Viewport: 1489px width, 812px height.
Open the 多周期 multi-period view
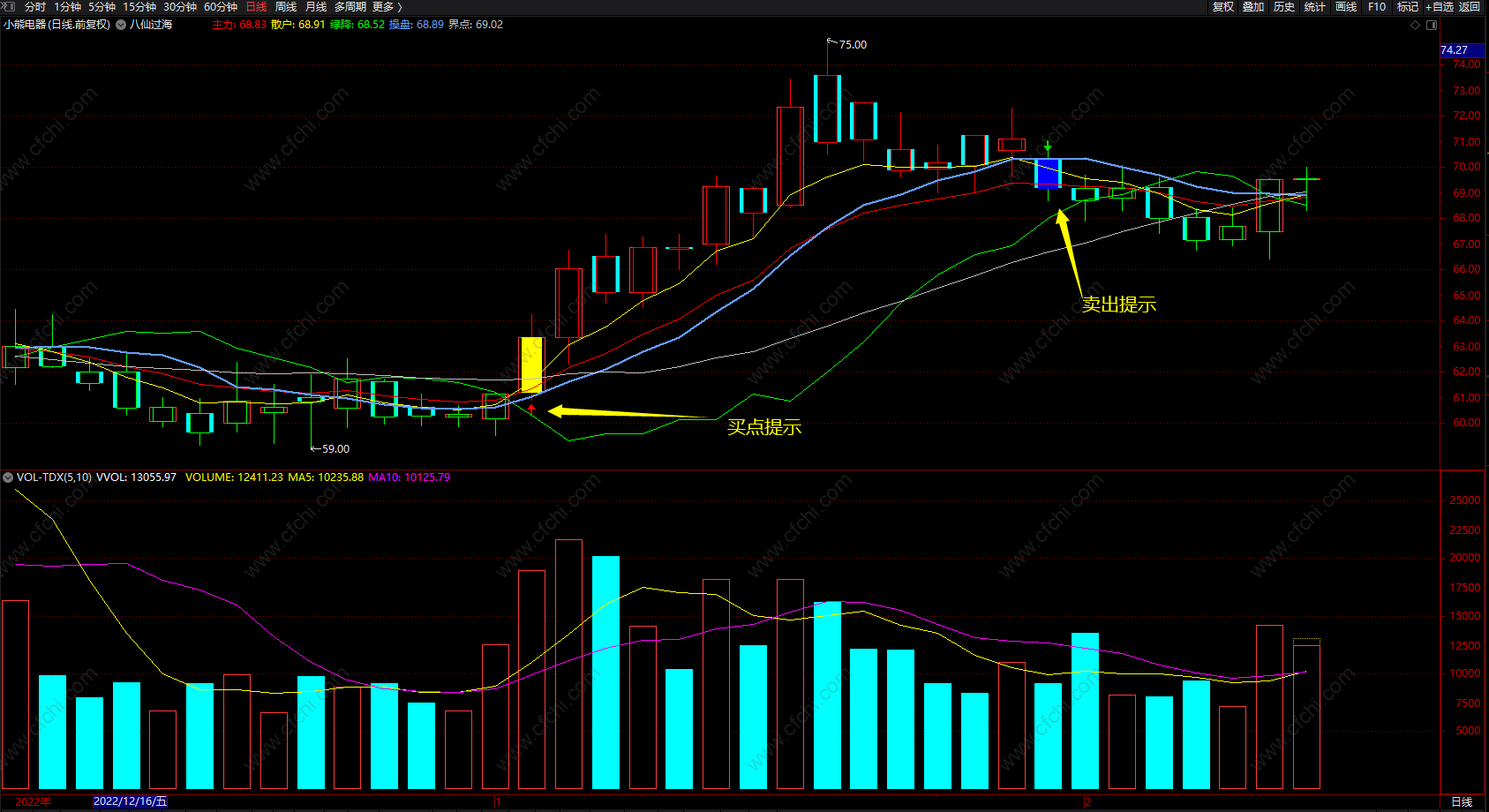(350, 6)
